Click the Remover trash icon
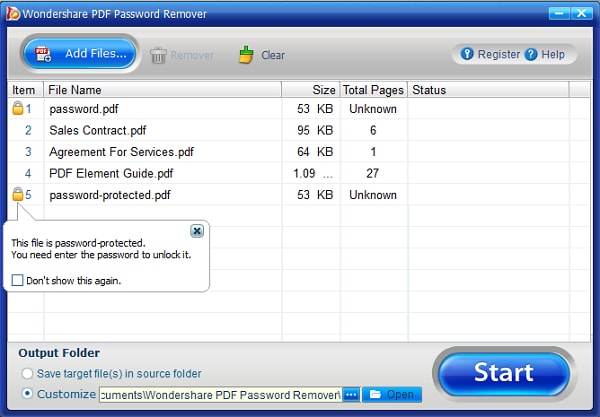600x417 pixels. [158, 55]
